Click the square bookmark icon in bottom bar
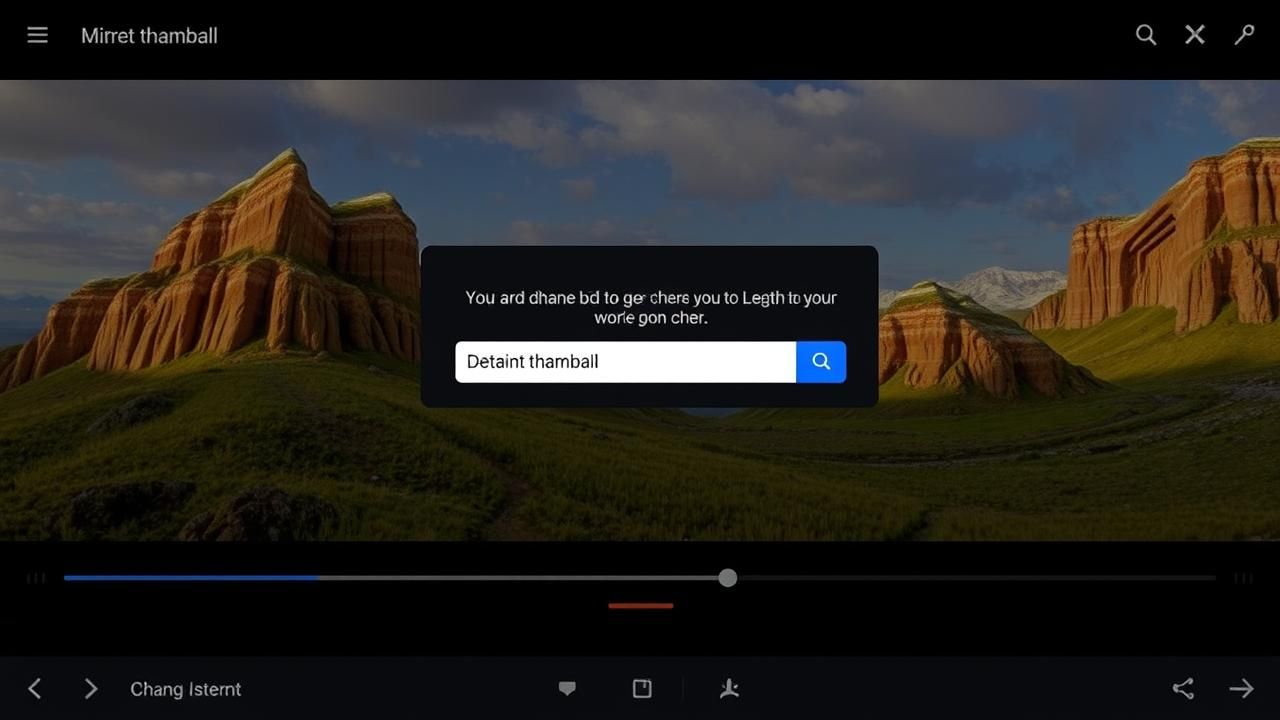Viewport: 1280px width, 720px height. 642,689
